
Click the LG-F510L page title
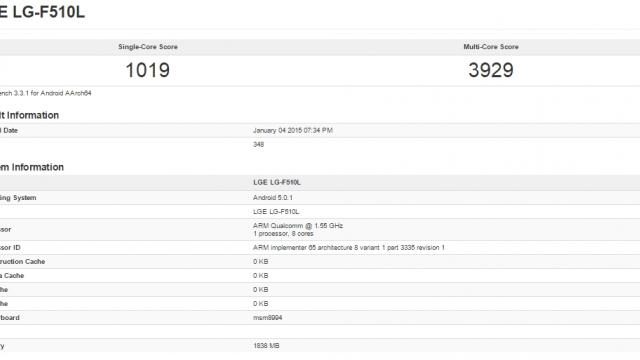pyautogui.click(x=42, y=12)
